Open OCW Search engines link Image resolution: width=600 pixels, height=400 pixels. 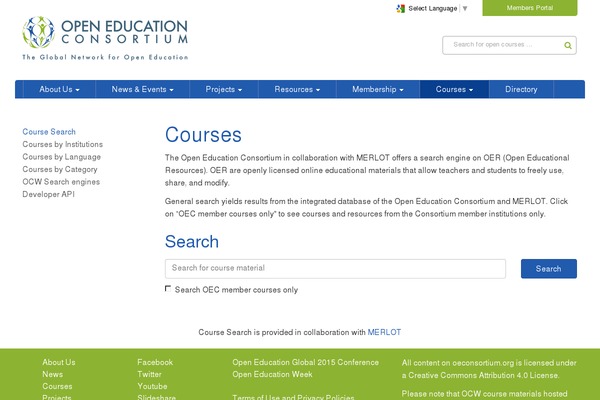click(61, 182)
